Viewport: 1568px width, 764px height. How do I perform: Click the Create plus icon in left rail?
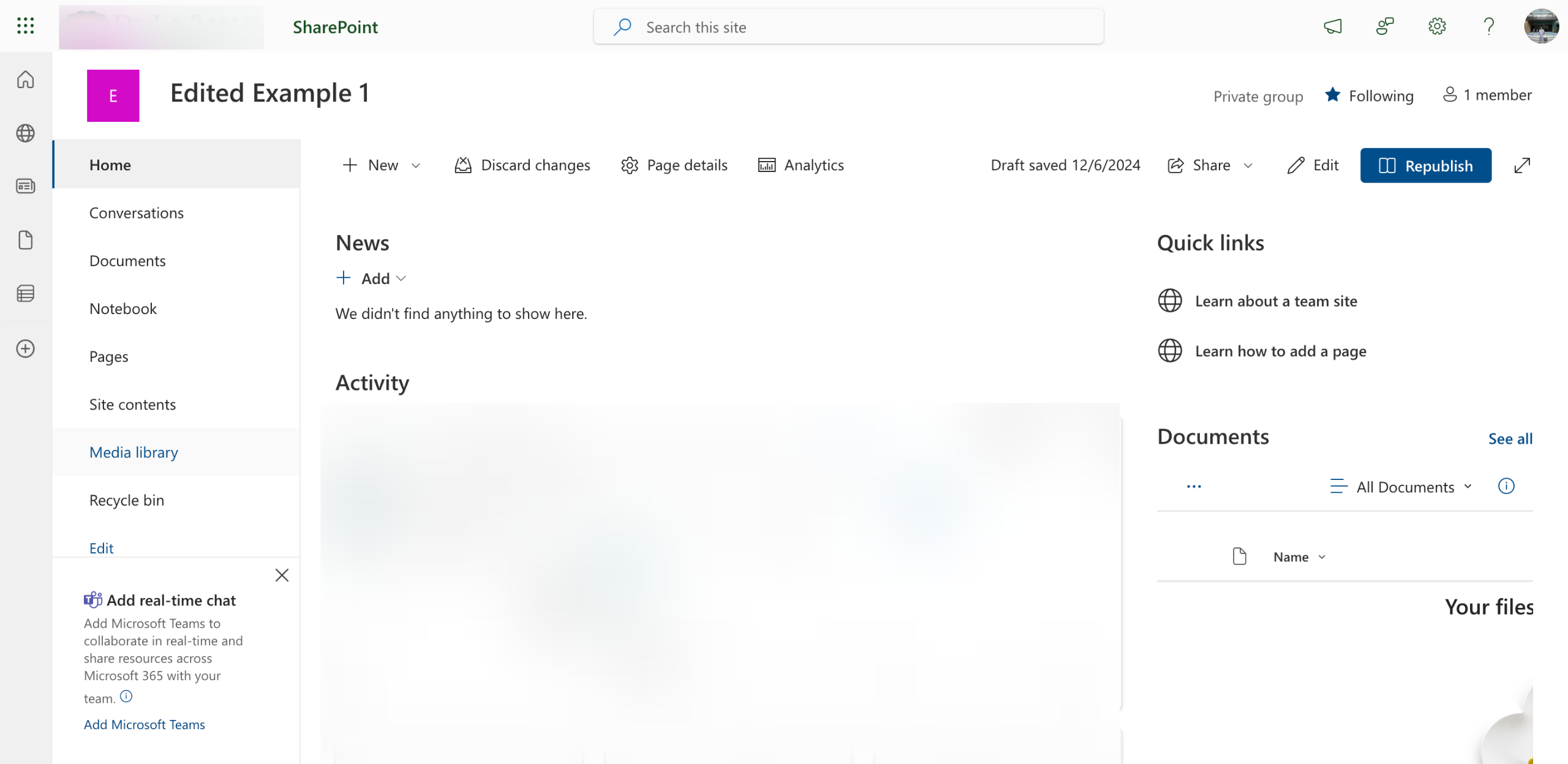(25, 349)
